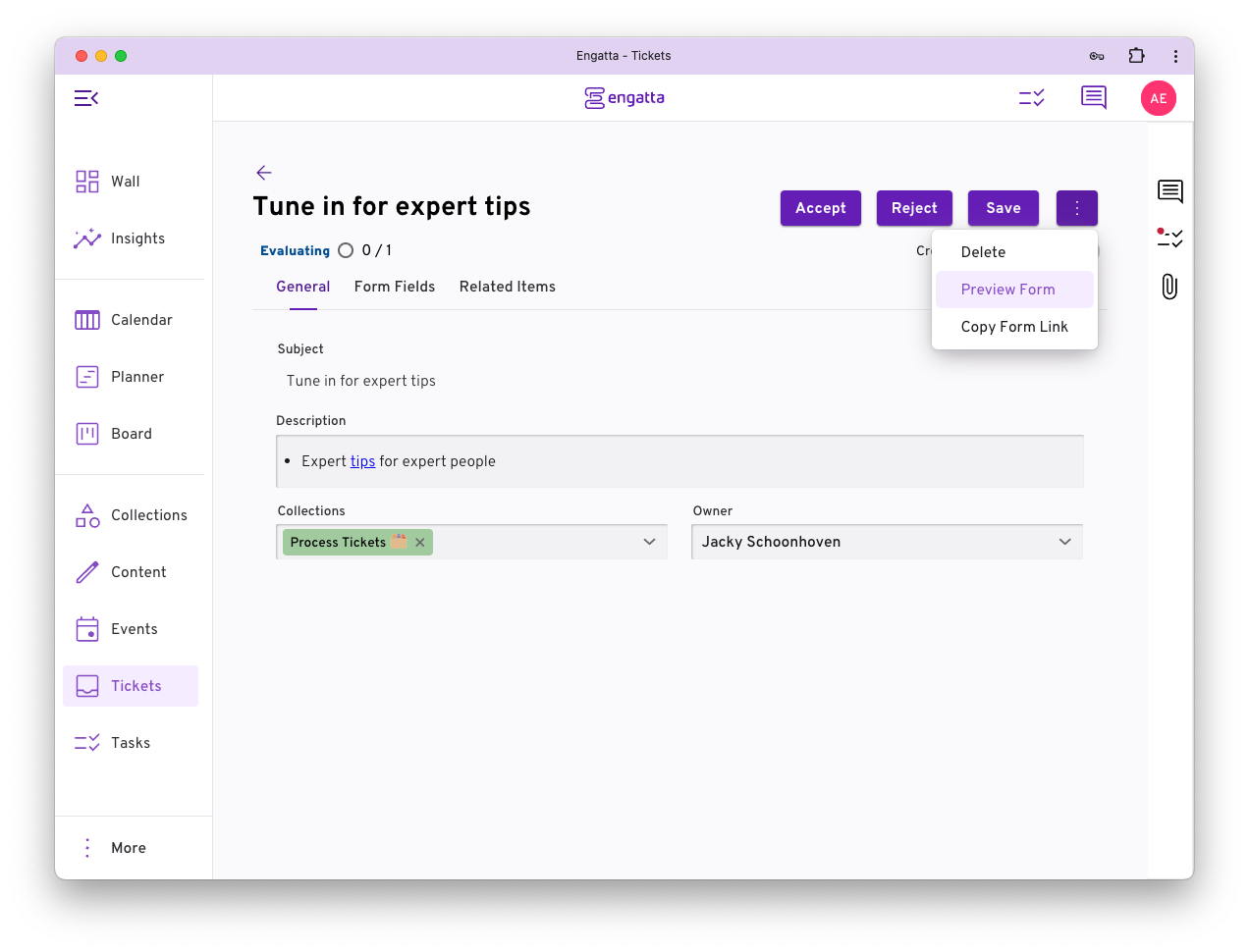Switch to the Form Fields tab
This screenshot has width=1249, height=952.
click(394, 287)
